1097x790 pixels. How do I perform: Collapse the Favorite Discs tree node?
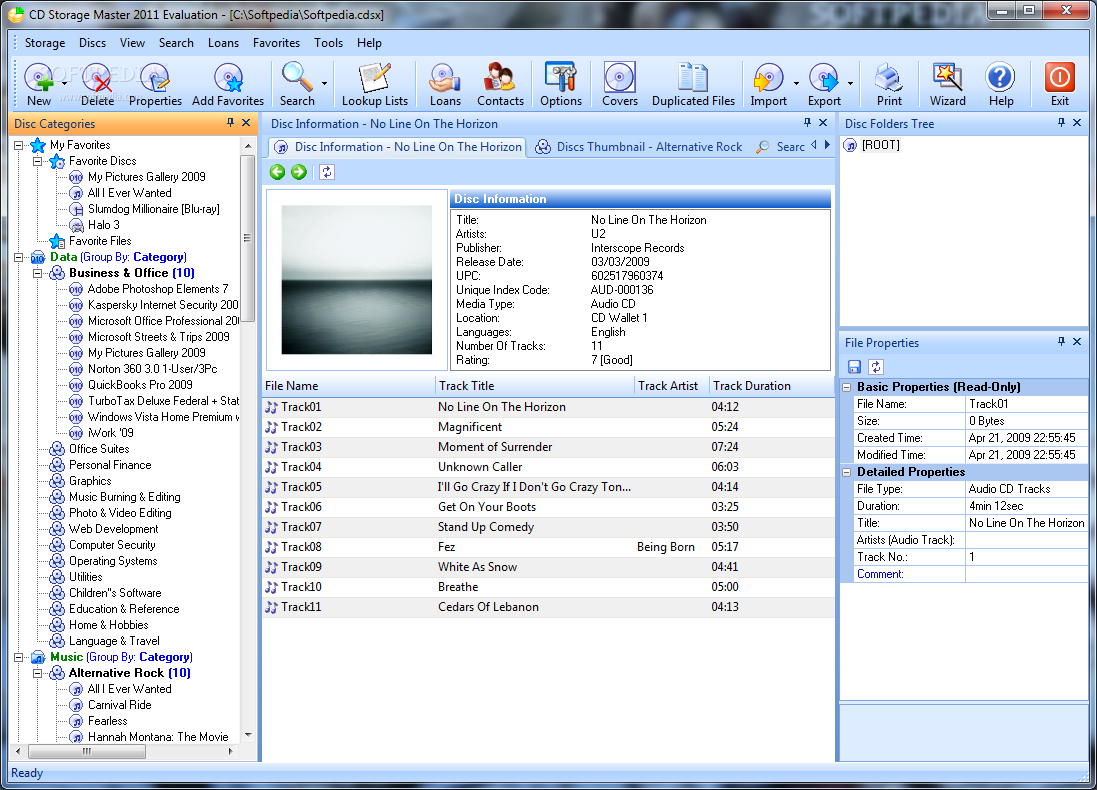pyautogui.click(x=38, y=162)
